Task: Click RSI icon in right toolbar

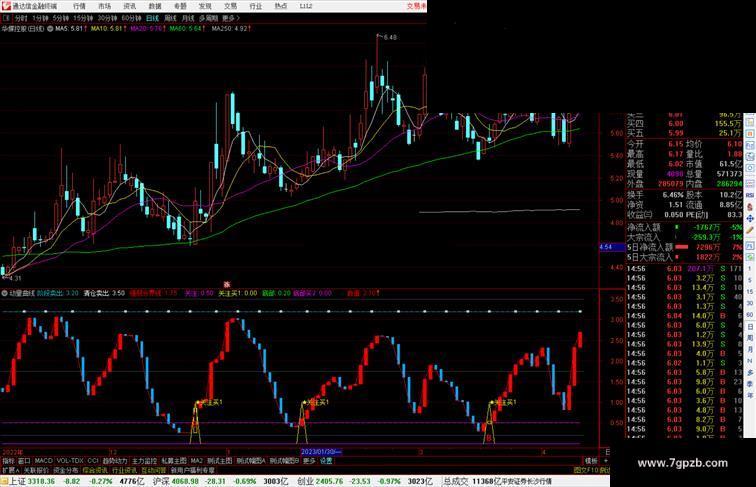Action: (x=750, y=195)
